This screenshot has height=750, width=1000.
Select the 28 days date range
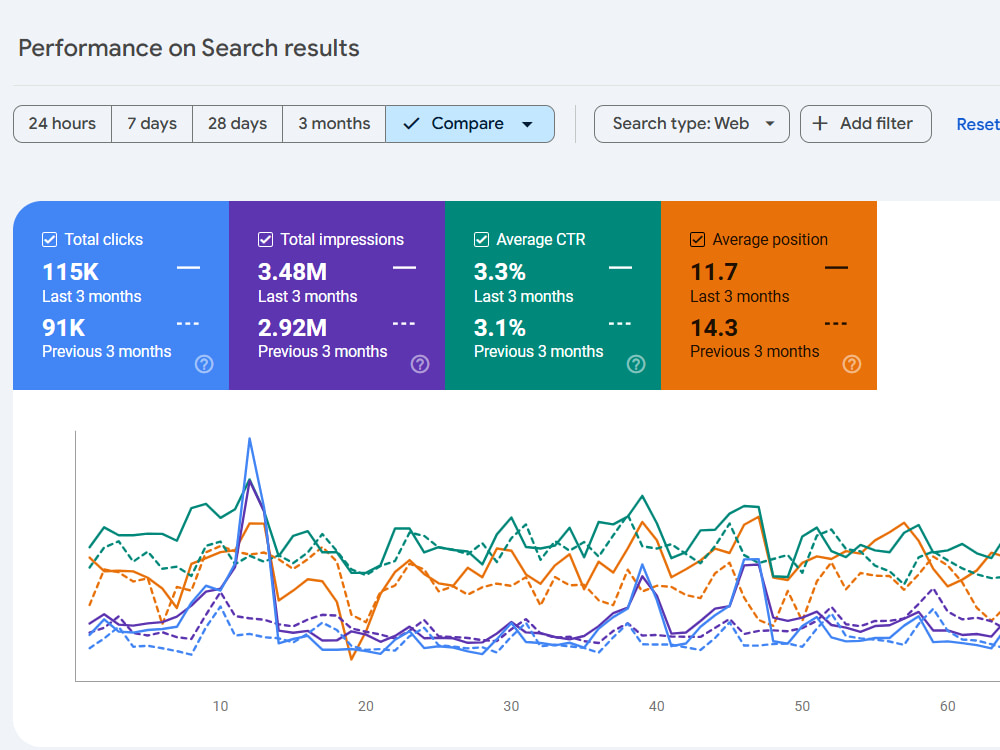click(237, 124)
